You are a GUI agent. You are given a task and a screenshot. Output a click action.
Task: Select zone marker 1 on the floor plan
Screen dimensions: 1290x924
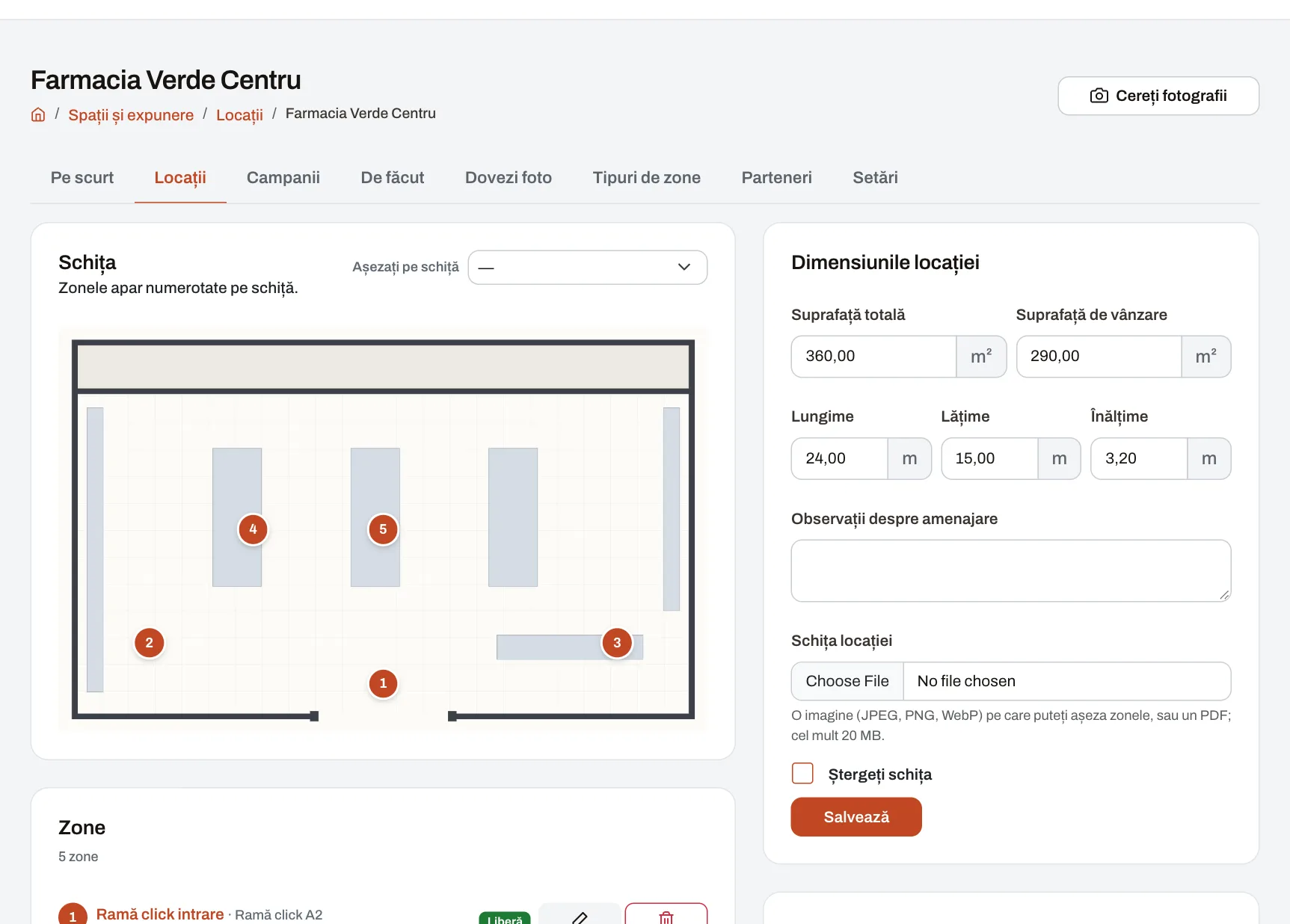pyautogui.click(x=383, y=683)
